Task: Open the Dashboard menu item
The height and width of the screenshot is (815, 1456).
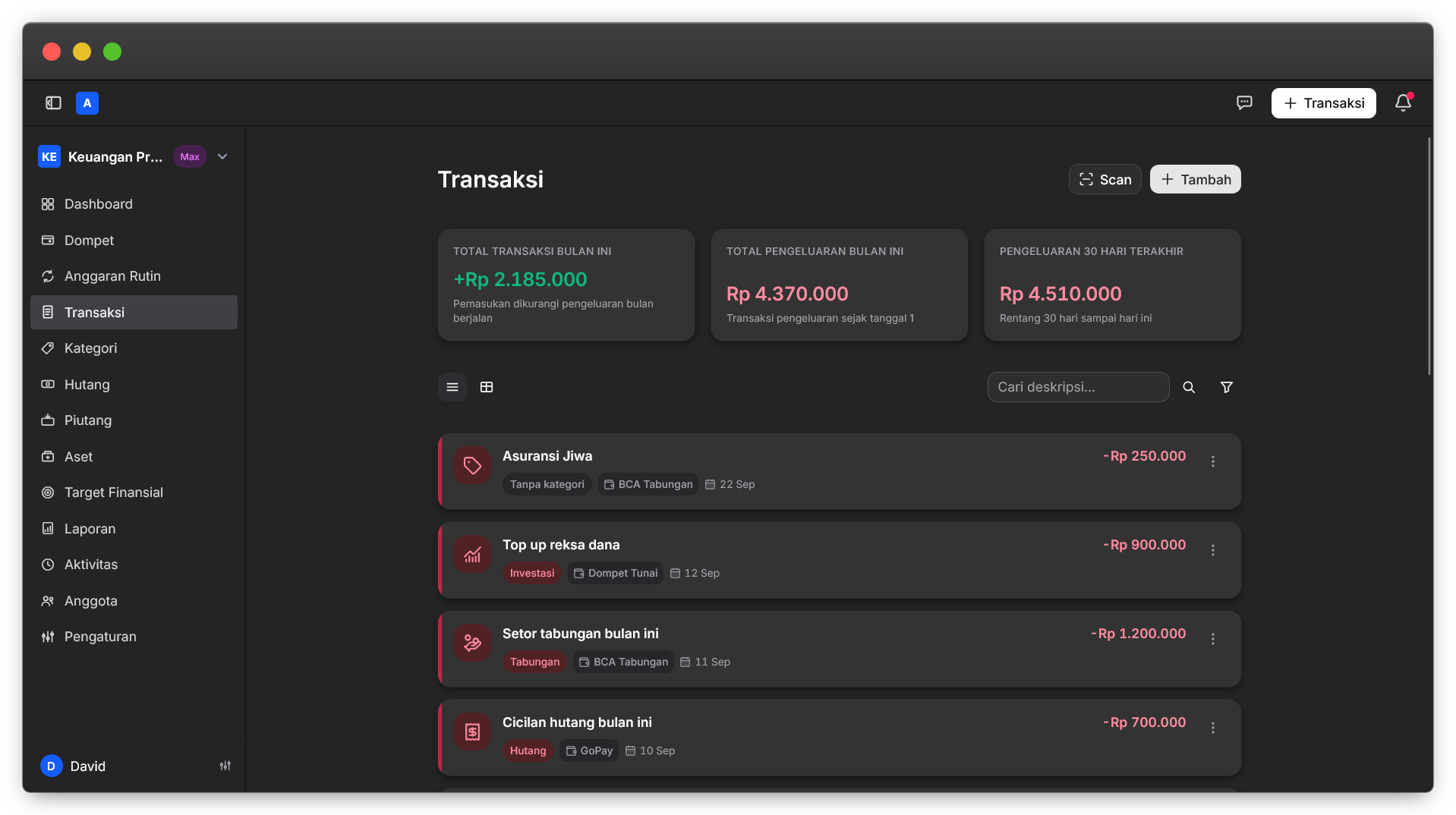Action: 134,204
